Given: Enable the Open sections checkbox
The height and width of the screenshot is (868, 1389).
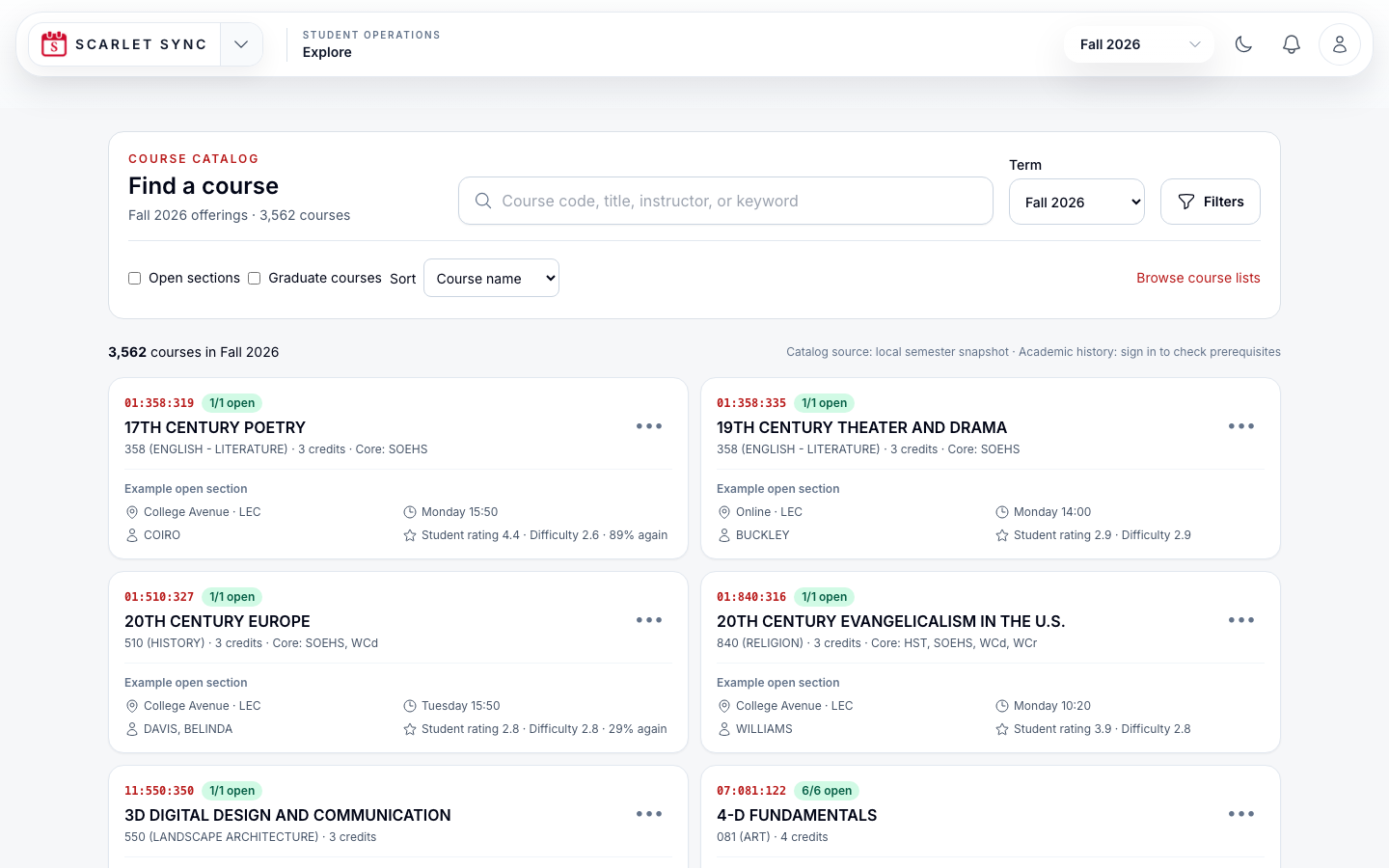Looking at the screenshot, I should [x=134, y=278].
